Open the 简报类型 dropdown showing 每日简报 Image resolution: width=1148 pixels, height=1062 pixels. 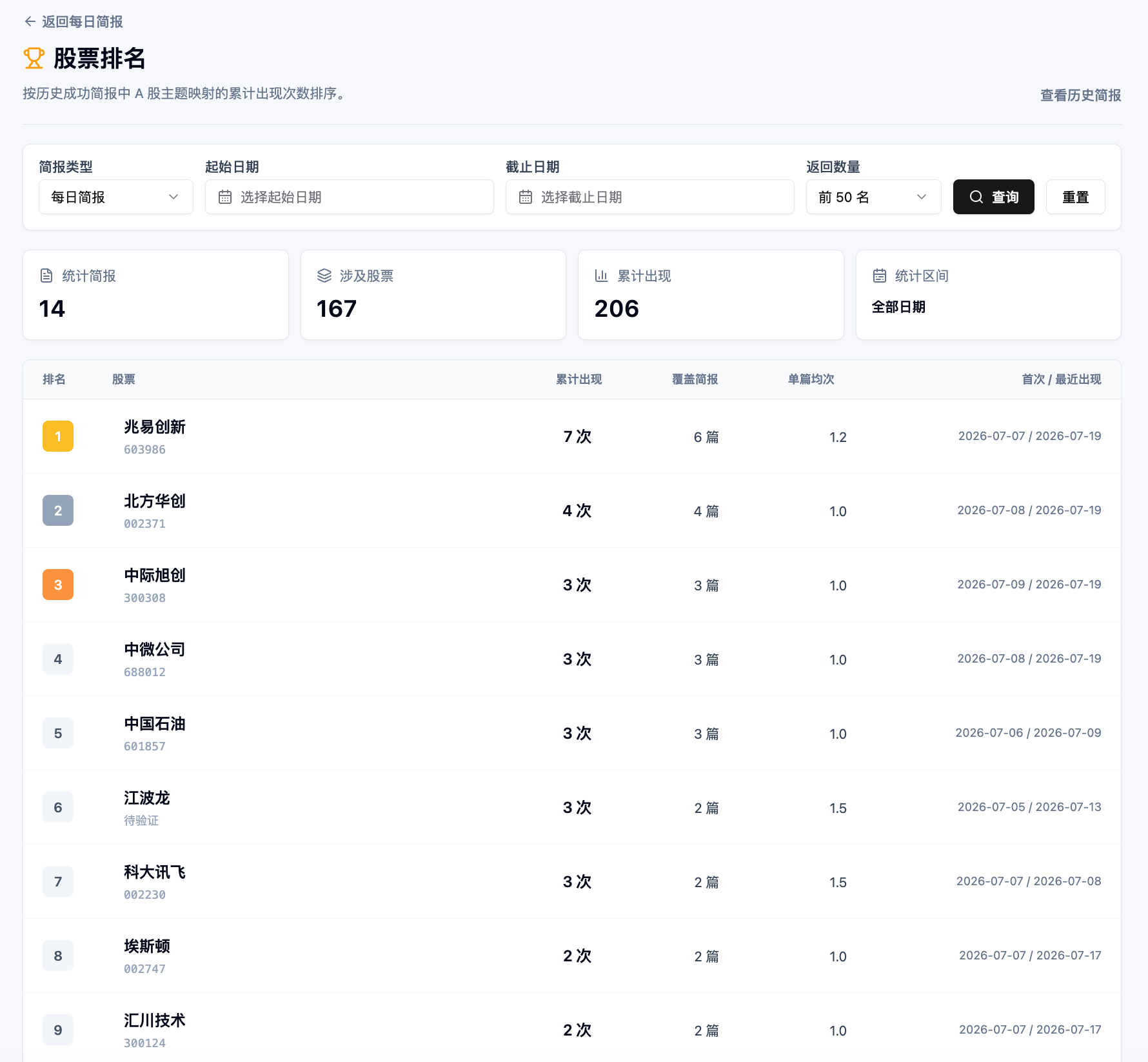116,197
